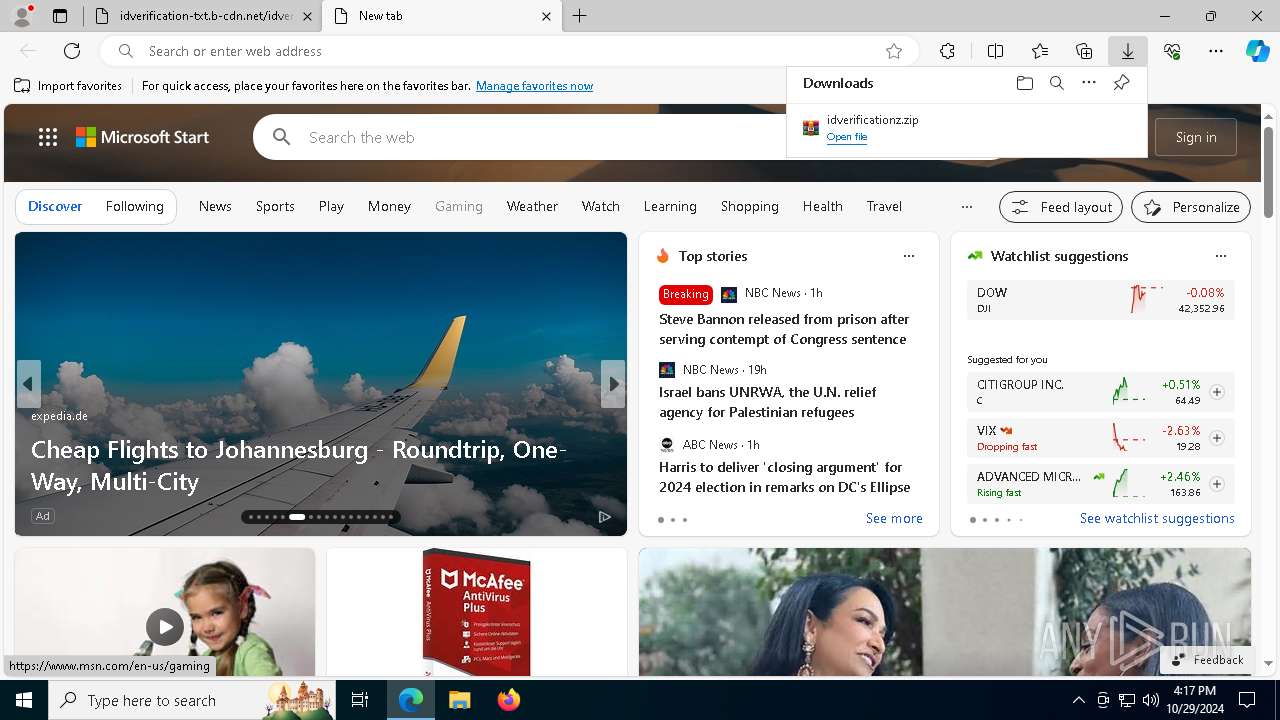Refresh the page with the reload icon
Screen dimensions: 1280x720
[x=72, y=51]
